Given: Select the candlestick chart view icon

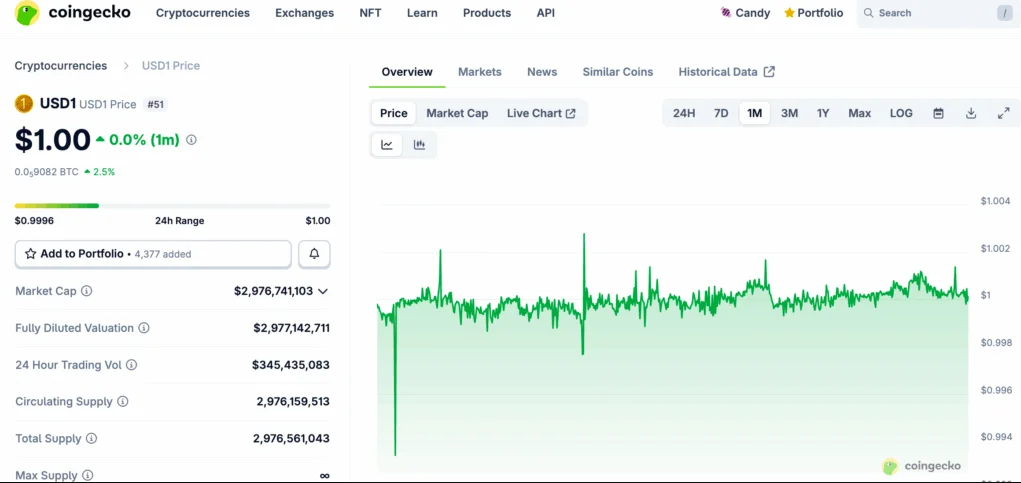Looking at the screenshot, I should [x=419, y=145].
